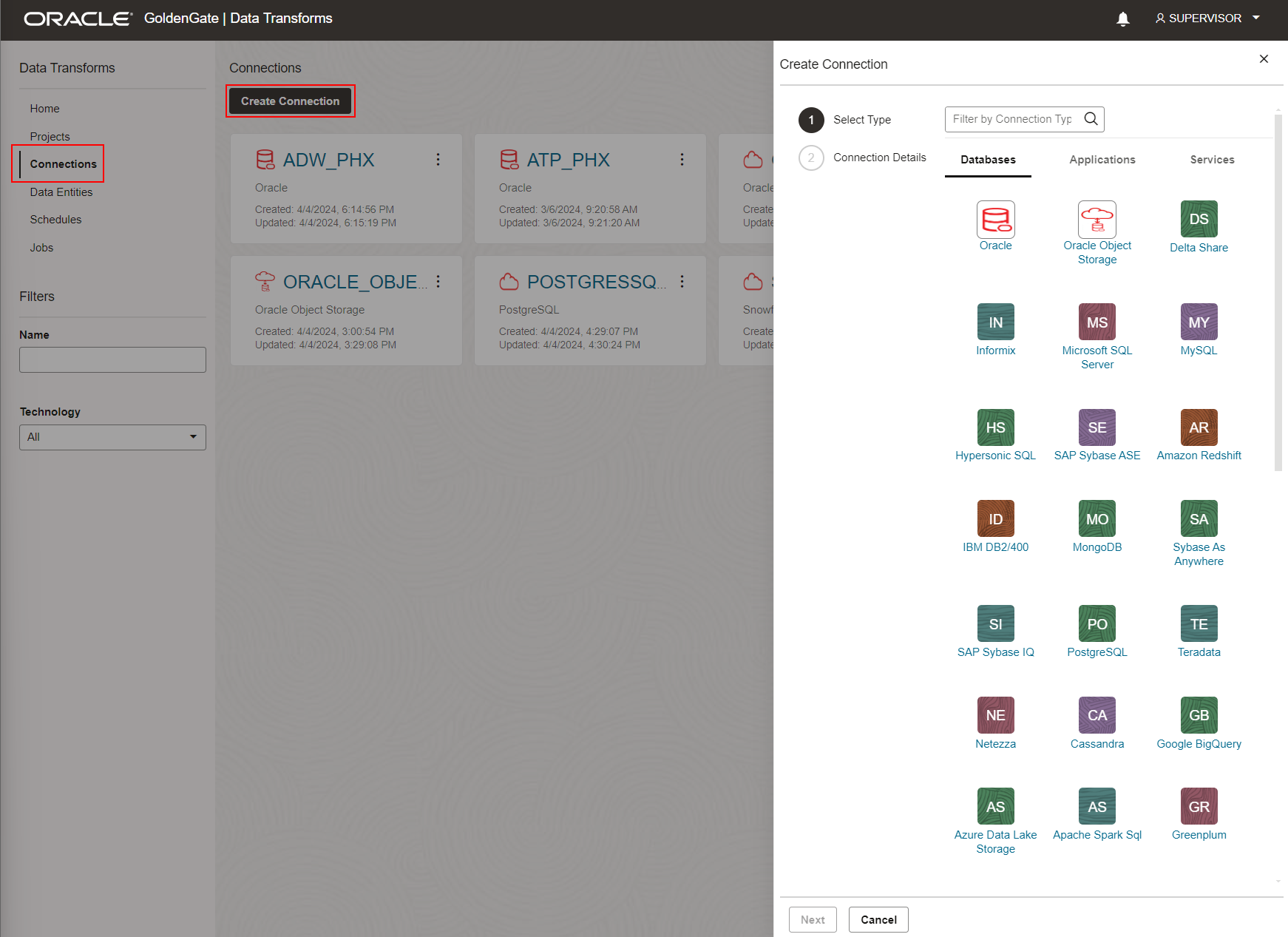Select Amazon Redshift as connection type
Viewport: 1288px width, 937px height.
1198,427
